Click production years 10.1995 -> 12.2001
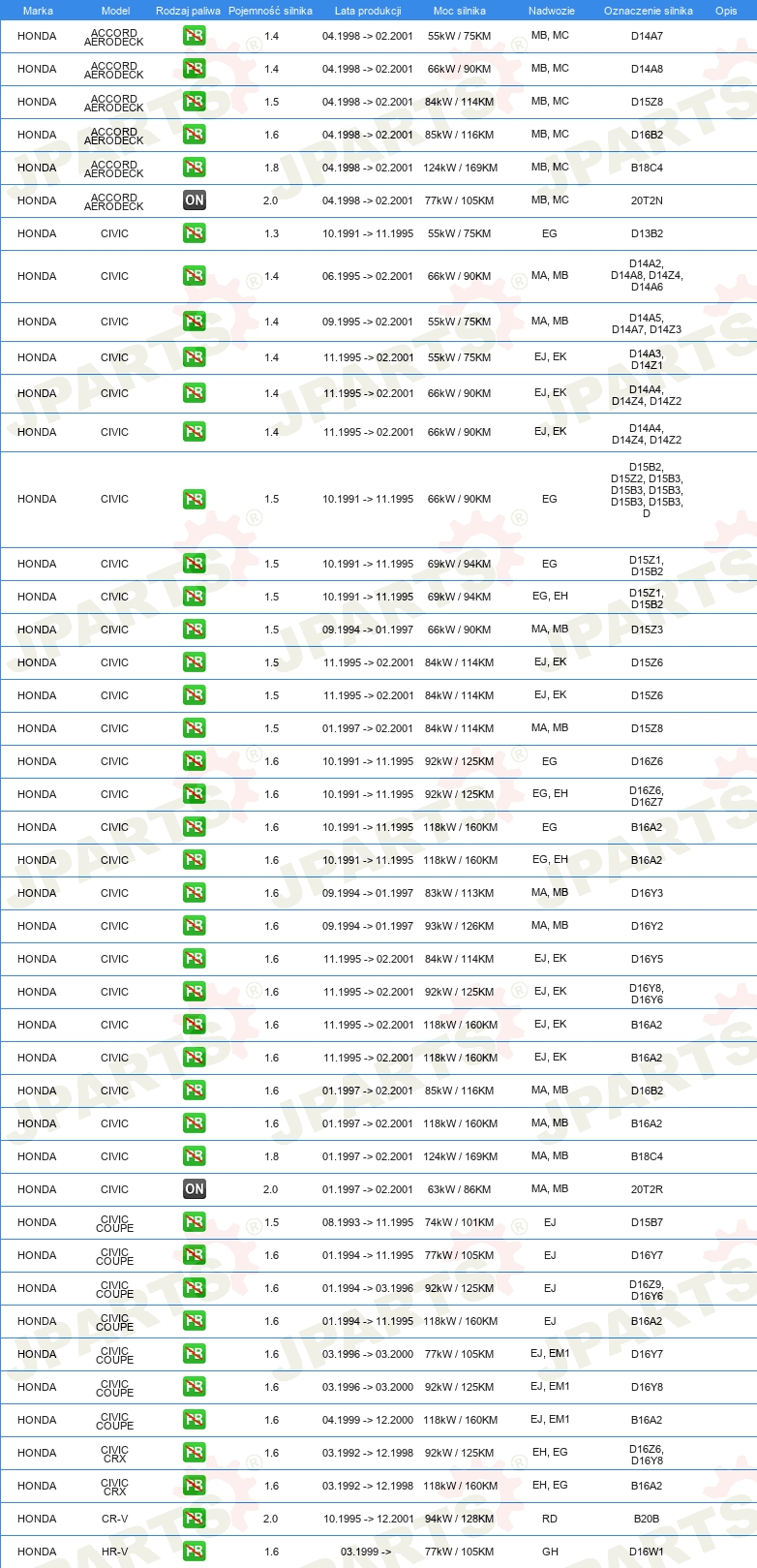The width and height of the screenshot is (757, 1568). coord(368,1519)
